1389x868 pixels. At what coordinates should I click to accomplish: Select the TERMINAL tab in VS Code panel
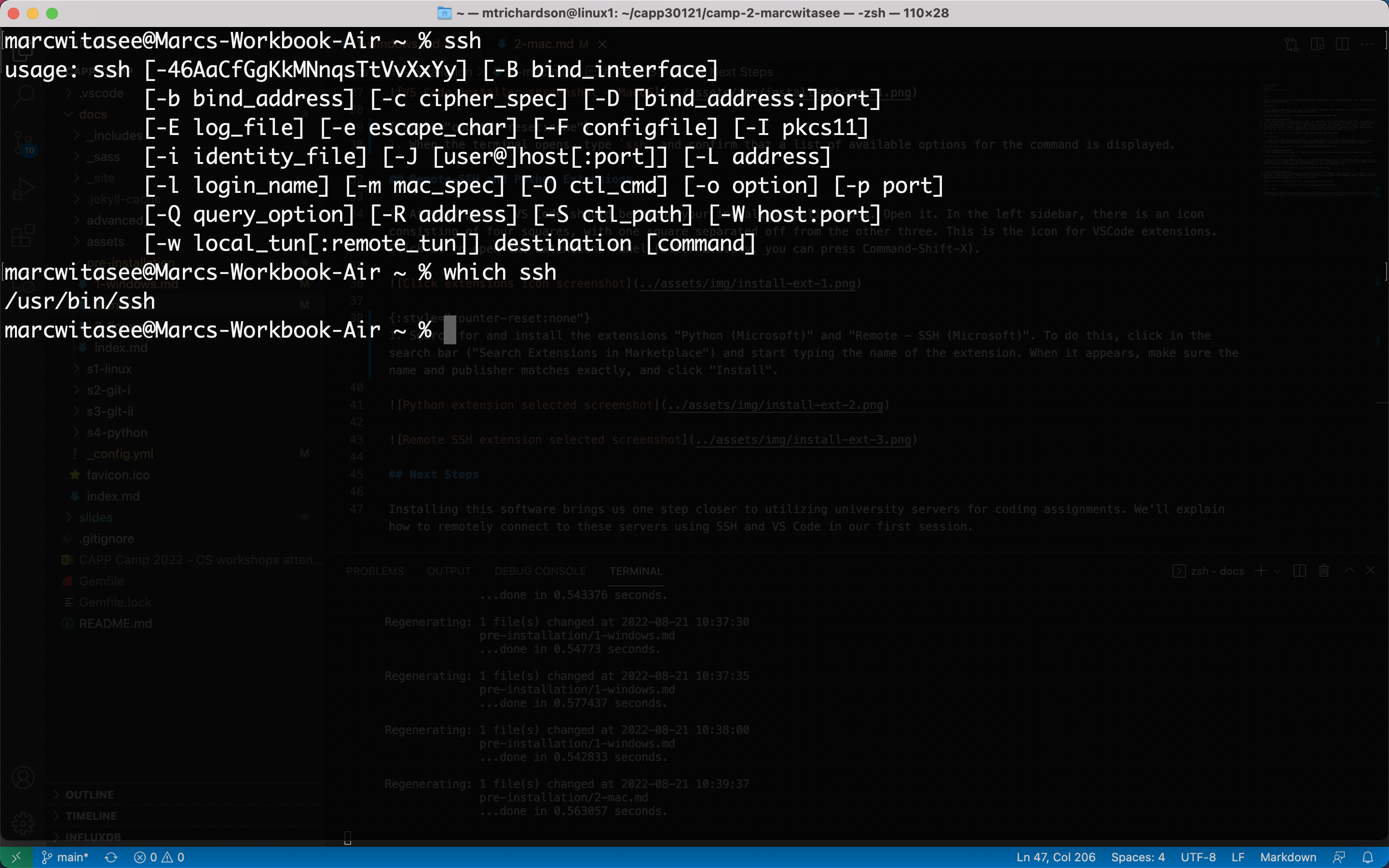pyautogui.click(x=636, y=571)
